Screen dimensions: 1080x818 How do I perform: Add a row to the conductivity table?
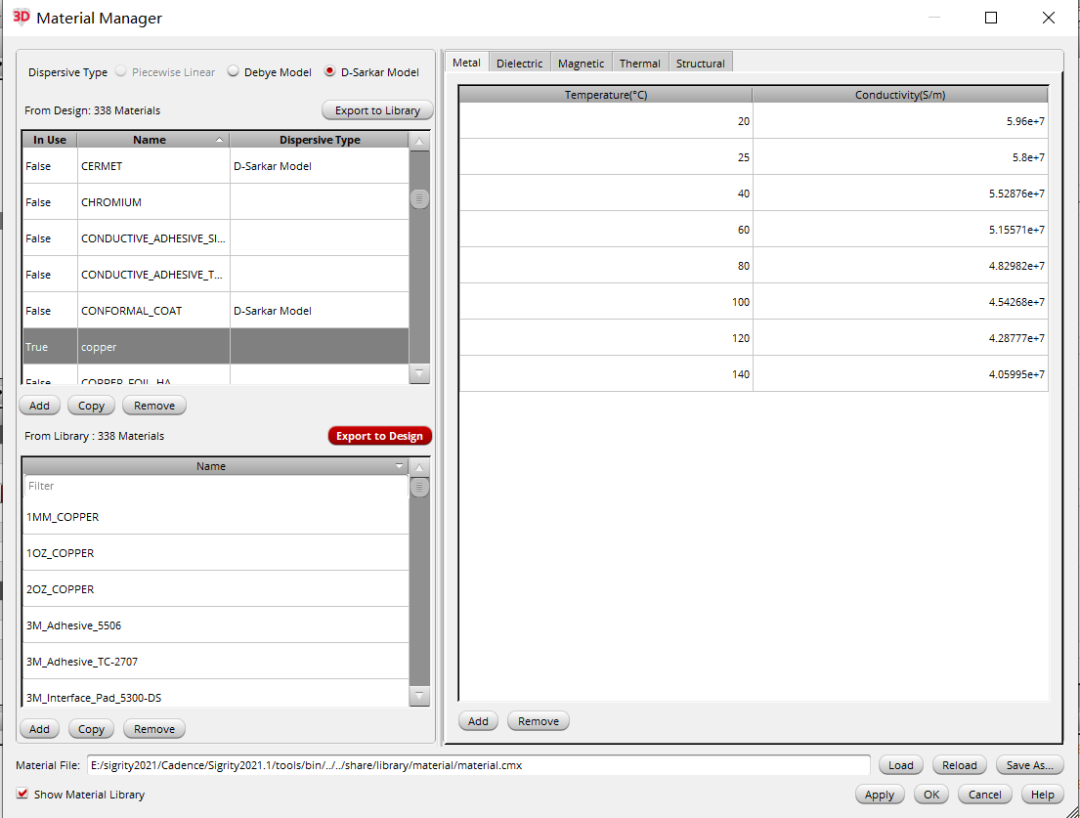click(x=478, y=721)
